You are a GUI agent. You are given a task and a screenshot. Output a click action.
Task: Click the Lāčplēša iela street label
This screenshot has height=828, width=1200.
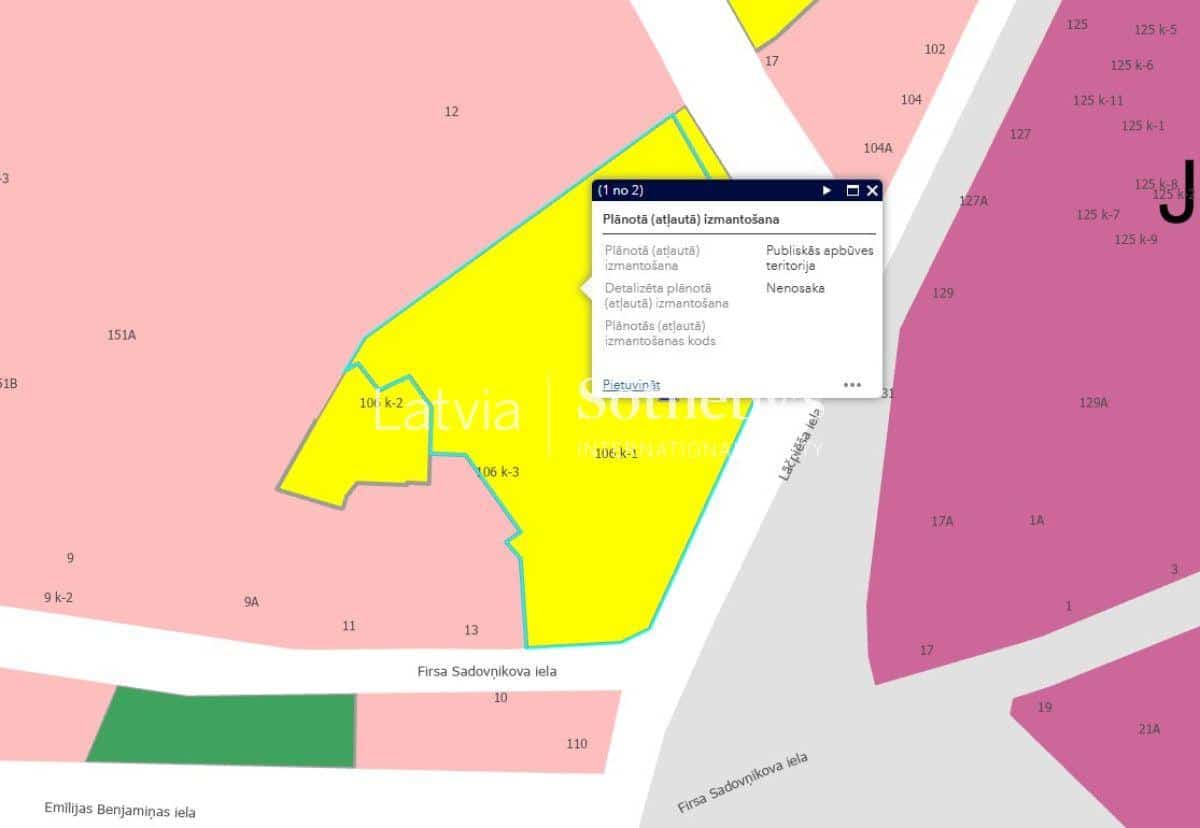pyautogui.click(x=798, y=449)
